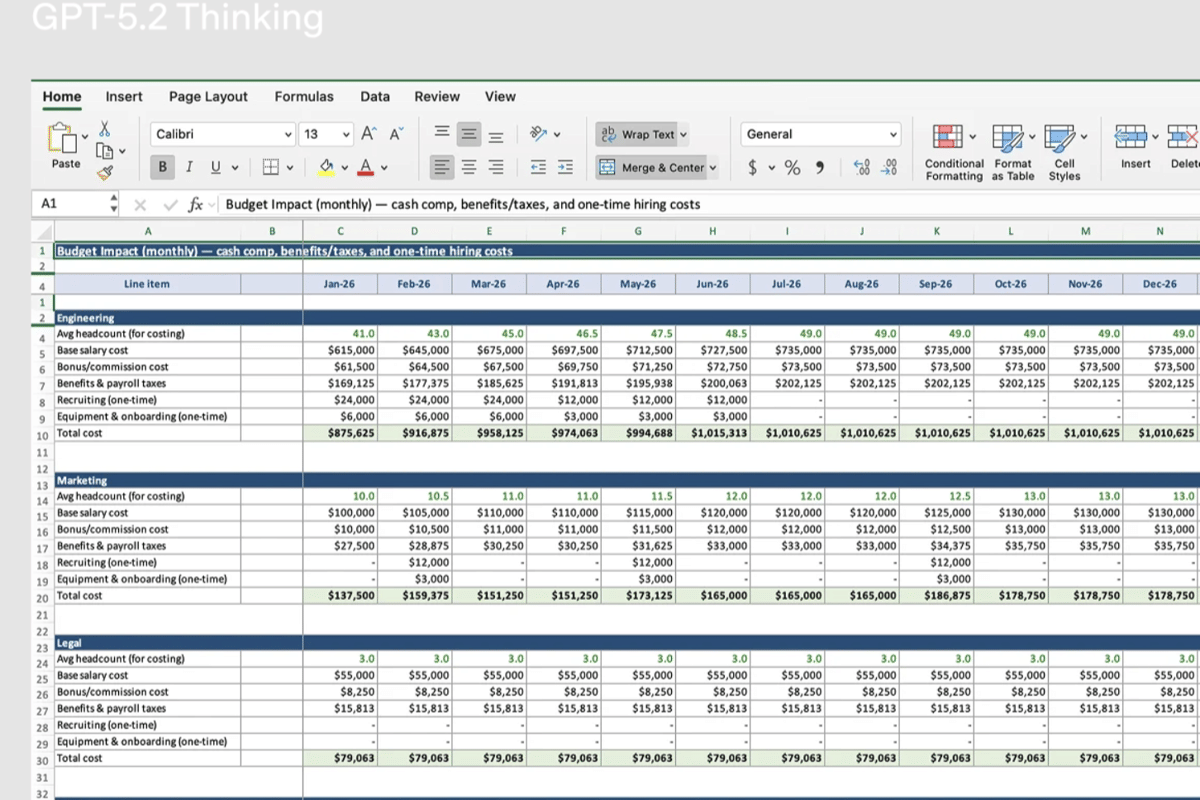1200x800 pixels.
Task: Switch to the Formulas ribbon tab
Action: pos(304,96)
